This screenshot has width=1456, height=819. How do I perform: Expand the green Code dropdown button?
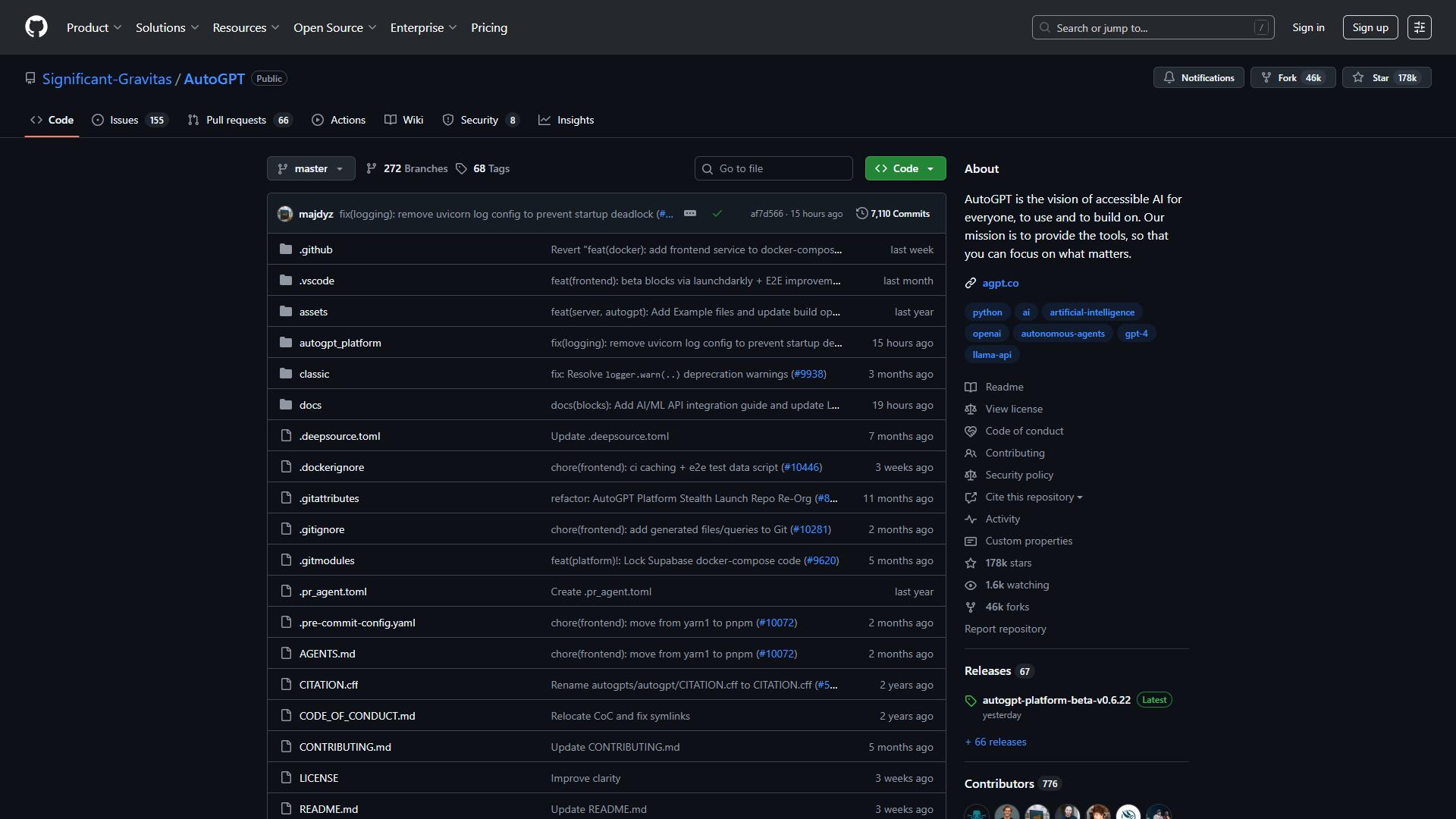tap(905, 168)
